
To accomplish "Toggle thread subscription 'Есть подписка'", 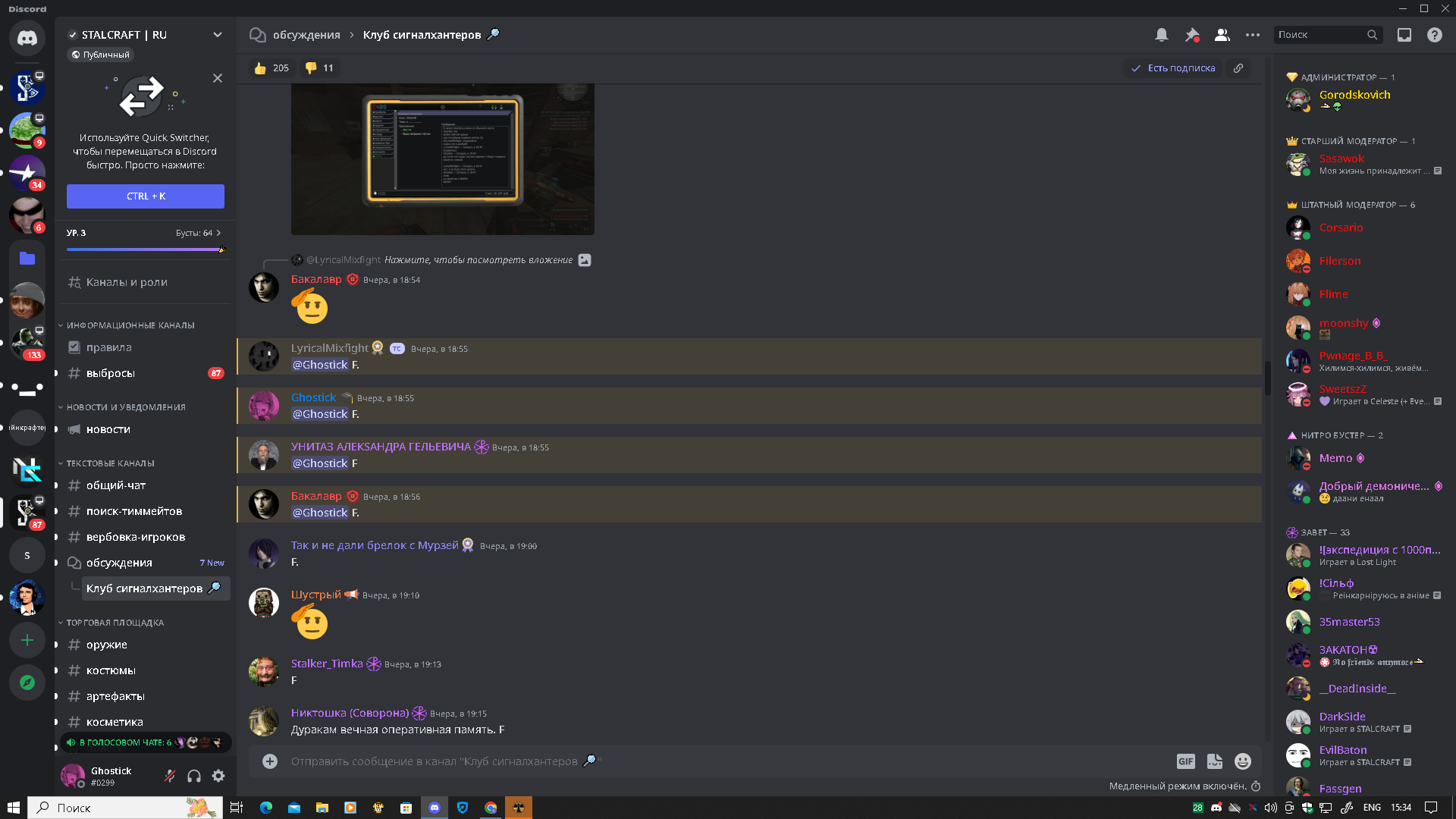I will click(1173, 68).
